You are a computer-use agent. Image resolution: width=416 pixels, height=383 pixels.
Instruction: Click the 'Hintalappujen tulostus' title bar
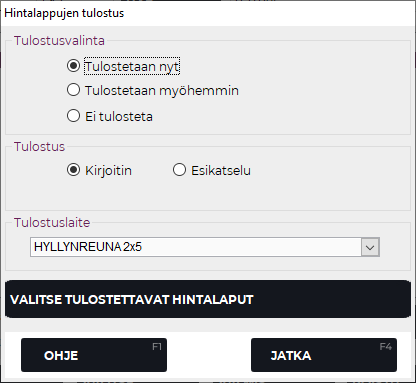click(208, 13)
